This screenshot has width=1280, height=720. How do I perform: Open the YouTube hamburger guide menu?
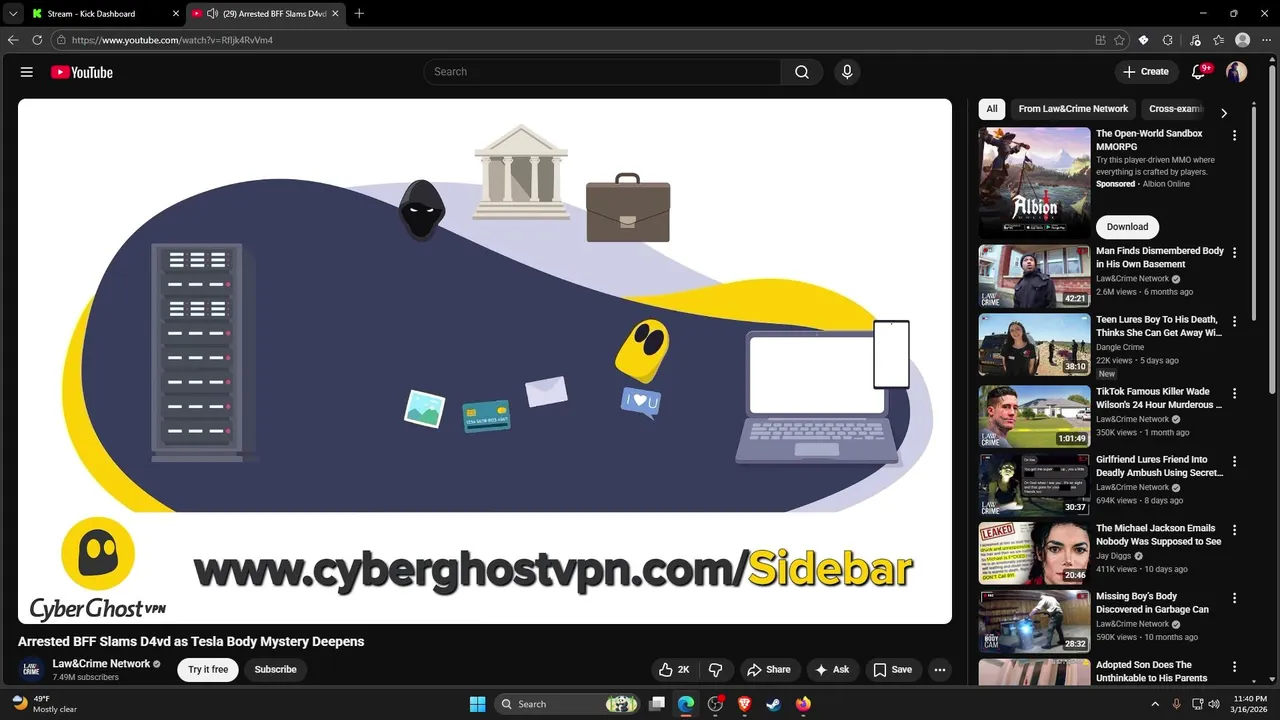pos(27,72)
